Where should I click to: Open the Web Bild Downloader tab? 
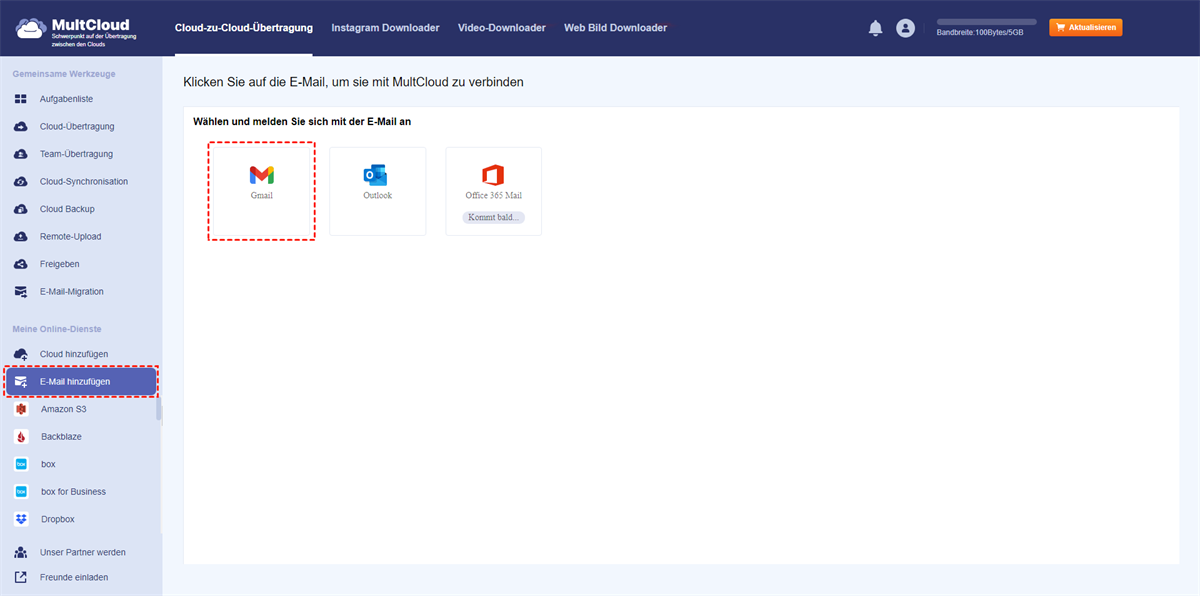[615, 28]
